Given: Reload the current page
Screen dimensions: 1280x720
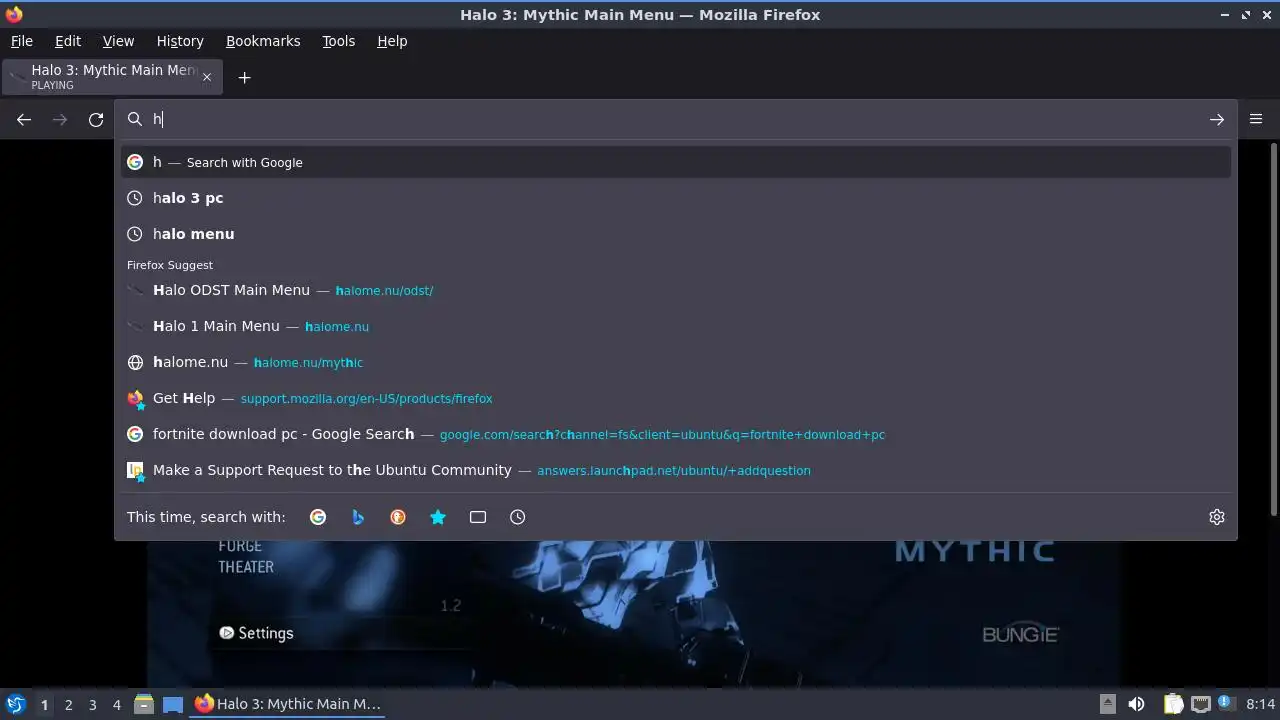Looking at the screenshot, I should tap(96, 120).
